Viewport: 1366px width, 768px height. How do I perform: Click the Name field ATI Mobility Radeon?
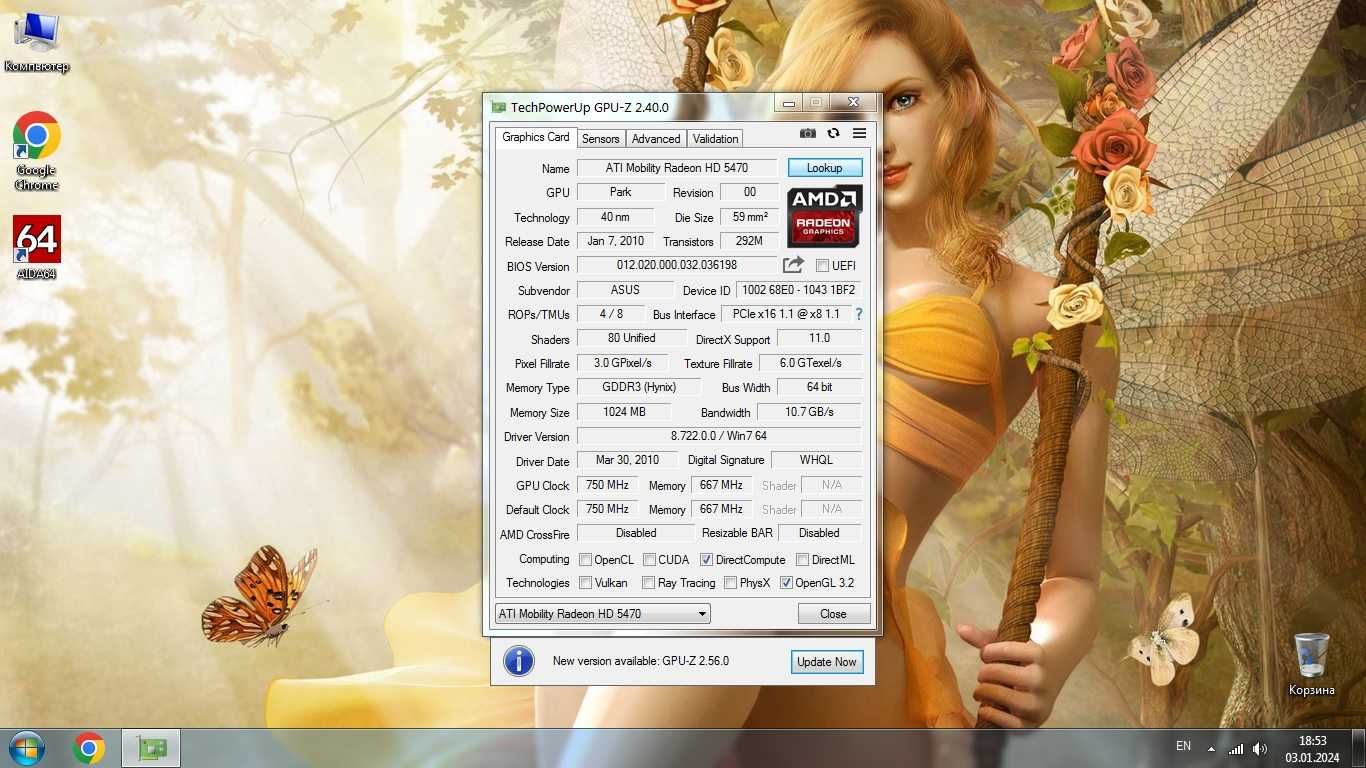677,168
